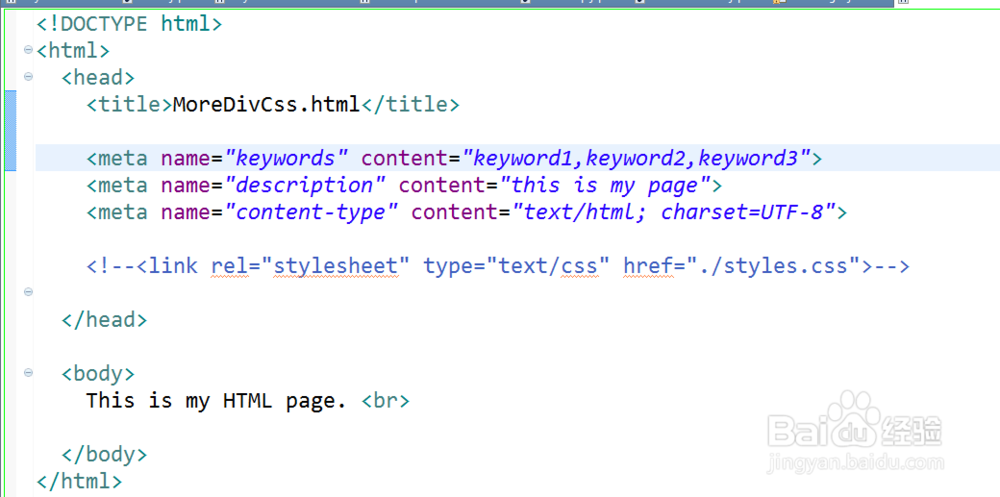Click the closing </head> tag
Viewport: 1000px width, 497px height.
tap(105, 319)
